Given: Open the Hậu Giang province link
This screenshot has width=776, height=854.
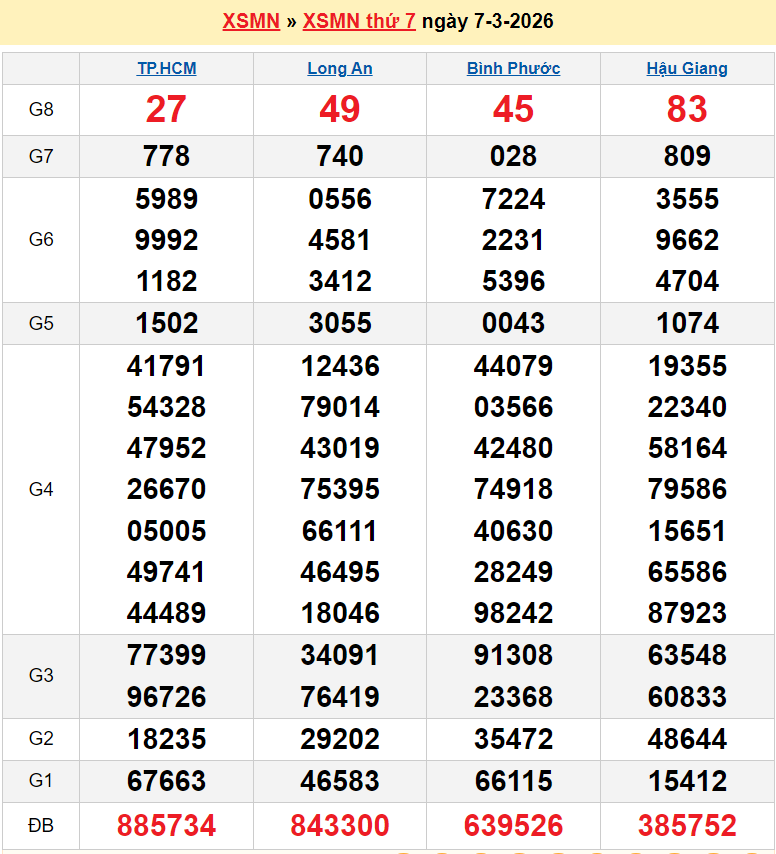Looking at the screenshot, I should click(x=687, y=68).
